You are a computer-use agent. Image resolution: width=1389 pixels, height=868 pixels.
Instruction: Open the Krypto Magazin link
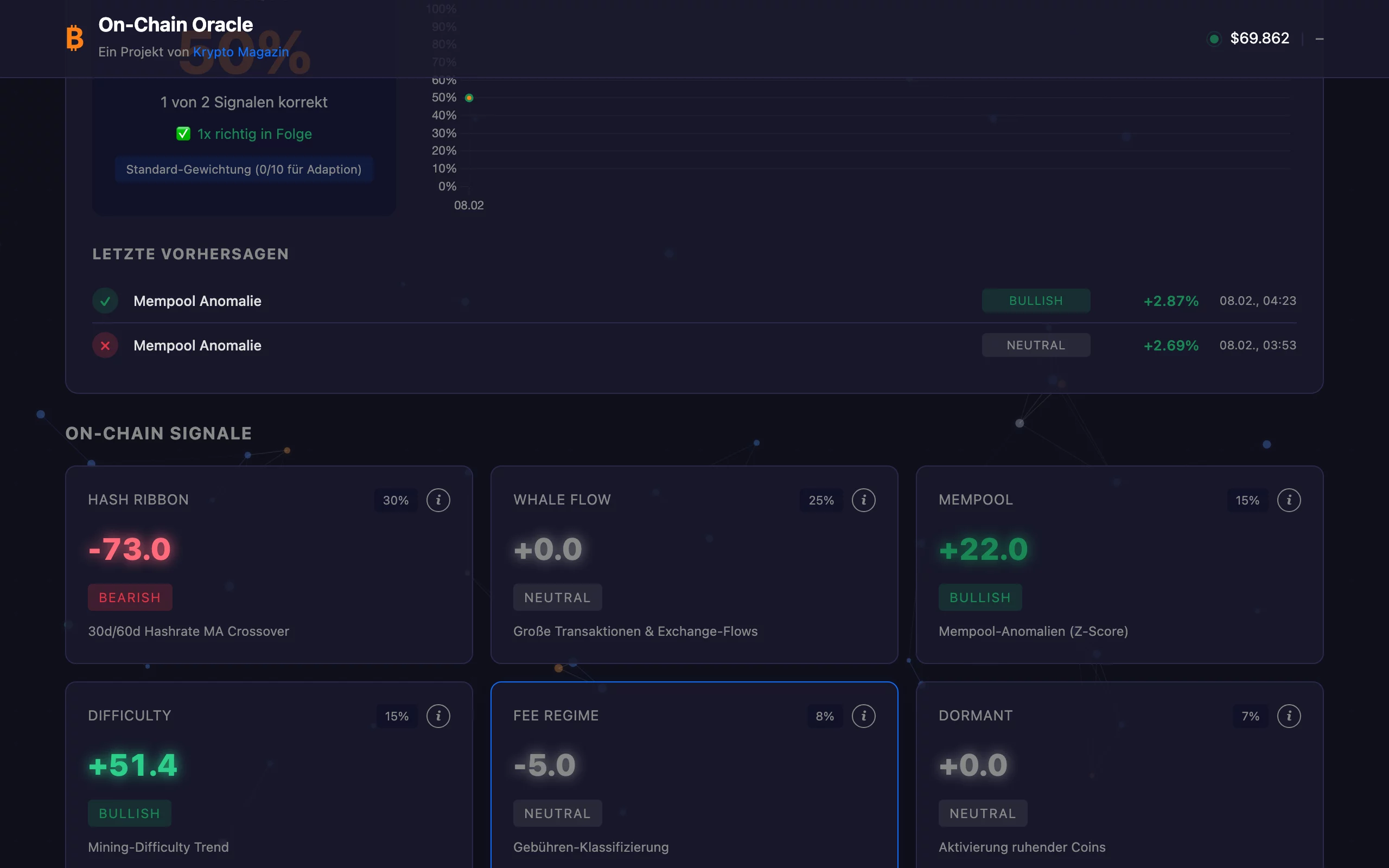[240, 52]
